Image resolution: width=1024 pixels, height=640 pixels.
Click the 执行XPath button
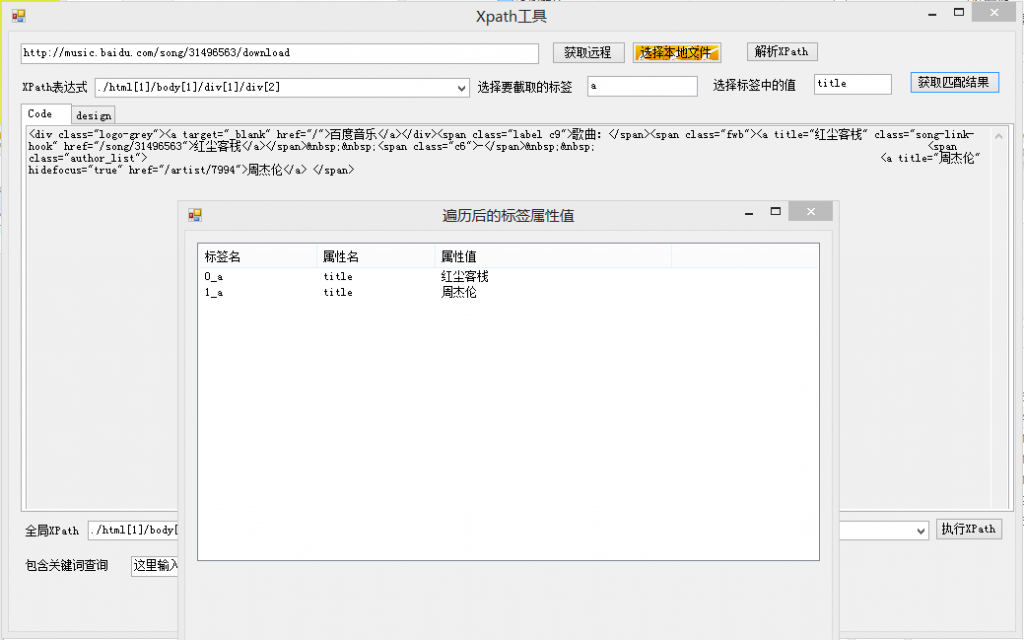tap(968, 529)
